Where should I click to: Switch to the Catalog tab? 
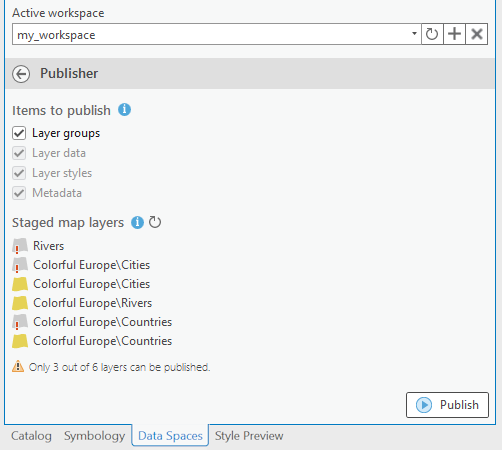31,436
